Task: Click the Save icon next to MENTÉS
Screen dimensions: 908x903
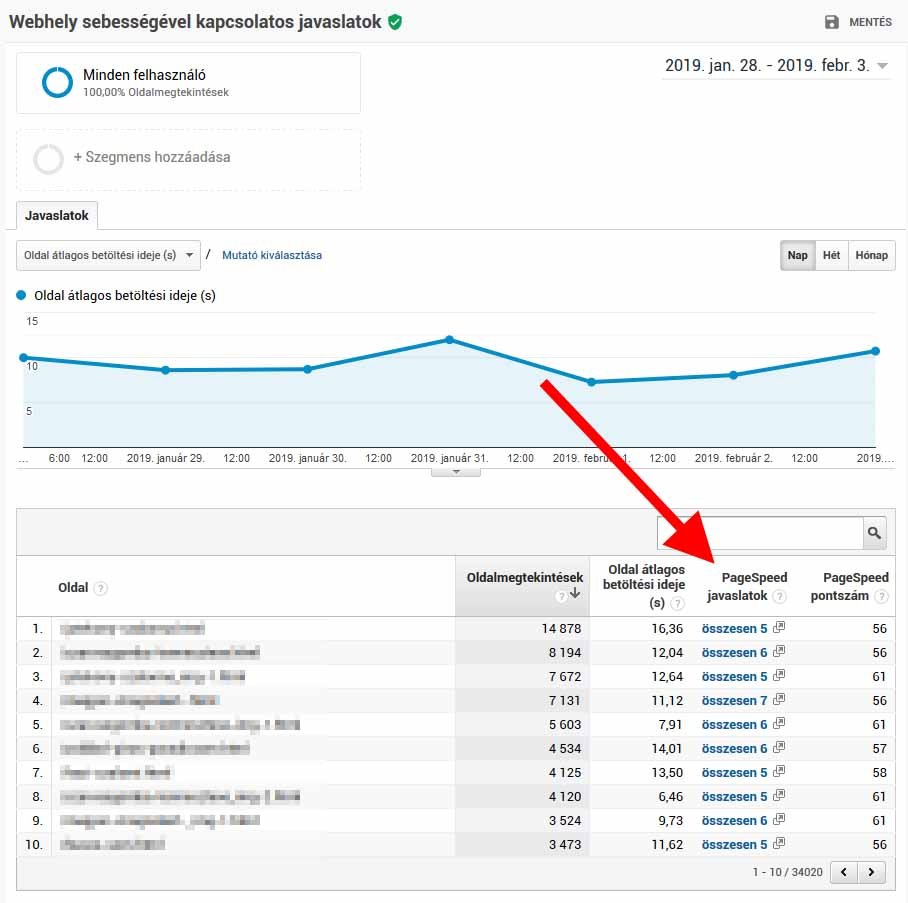Action: click(x=833, y=21)
